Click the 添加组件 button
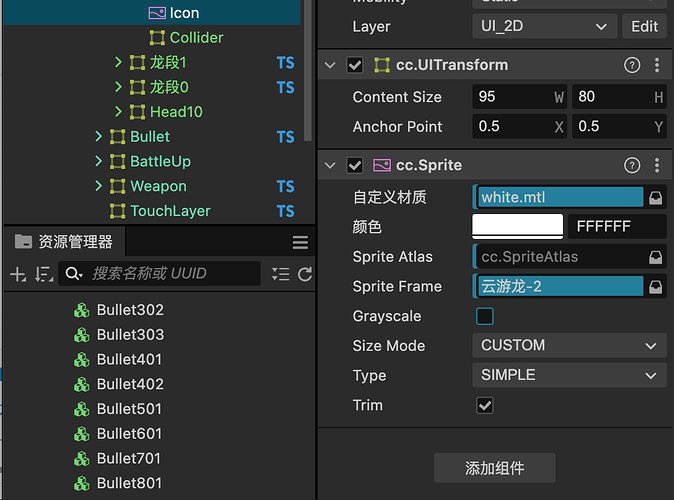This screenshot has height=500, width=674. pos(495,467)
